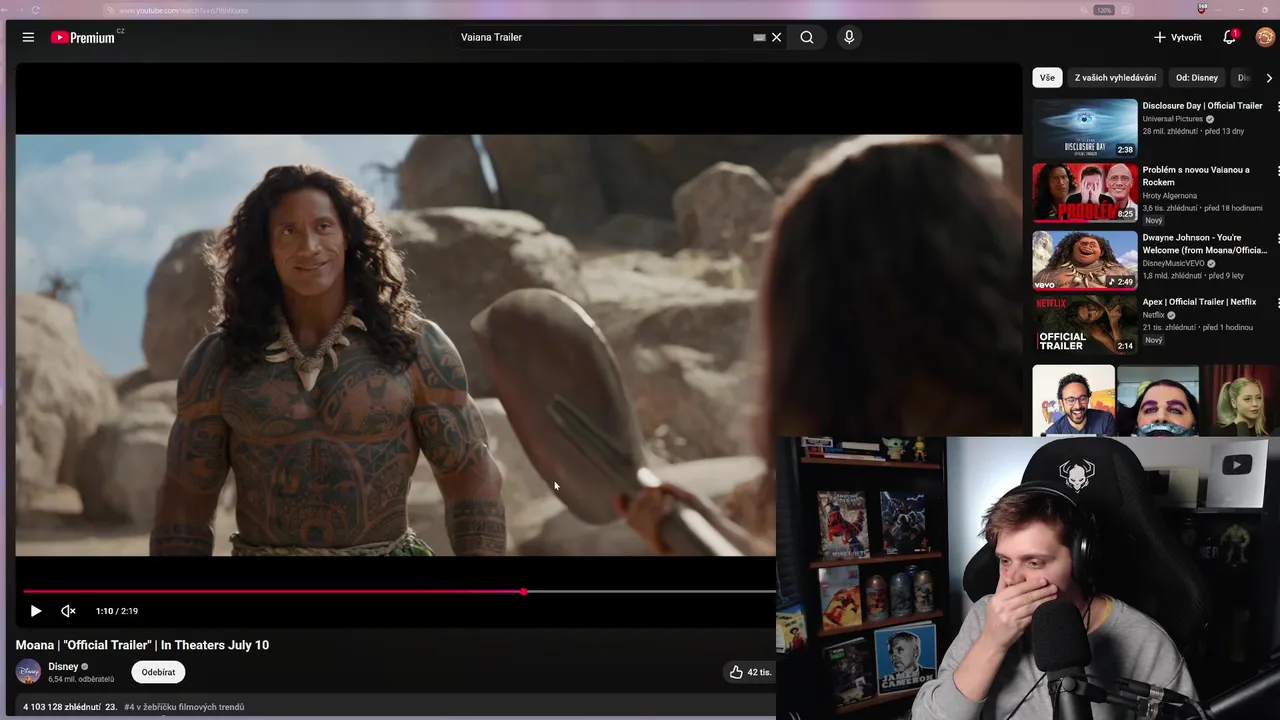Open account avatar menu

pos(1265,37)
